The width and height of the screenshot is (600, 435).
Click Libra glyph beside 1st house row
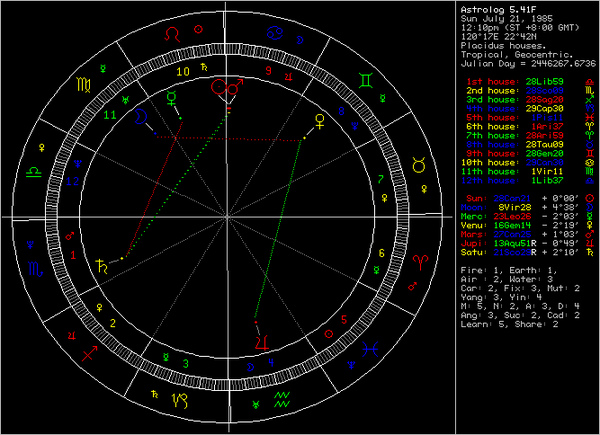(590, 81)
